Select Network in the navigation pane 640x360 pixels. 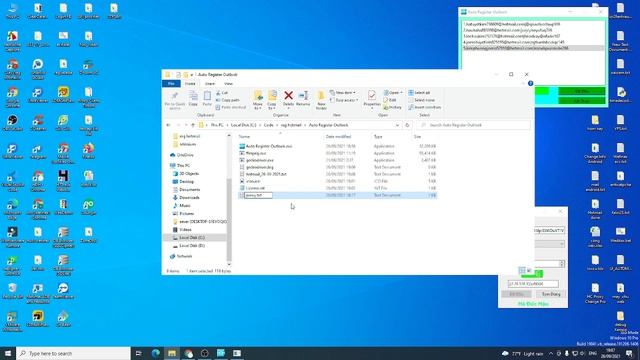click(x=184, y=256)
